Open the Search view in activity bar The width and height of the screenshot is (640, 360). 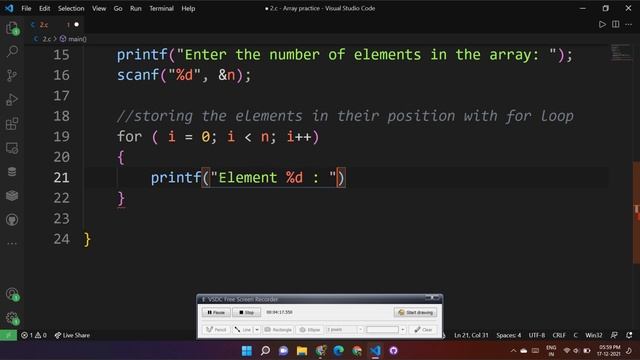(x=12, y=51)
